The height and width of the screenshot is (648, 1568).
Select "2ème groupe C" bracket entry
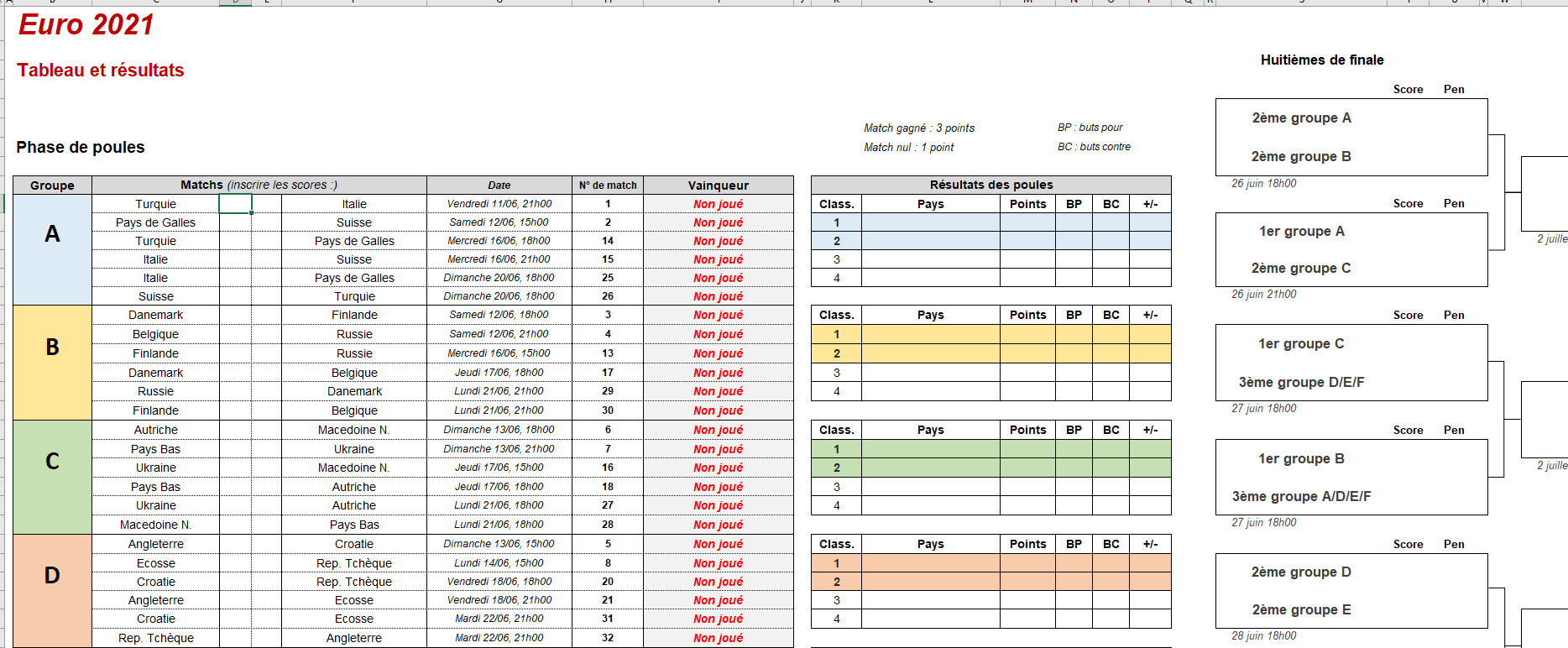1301,268
